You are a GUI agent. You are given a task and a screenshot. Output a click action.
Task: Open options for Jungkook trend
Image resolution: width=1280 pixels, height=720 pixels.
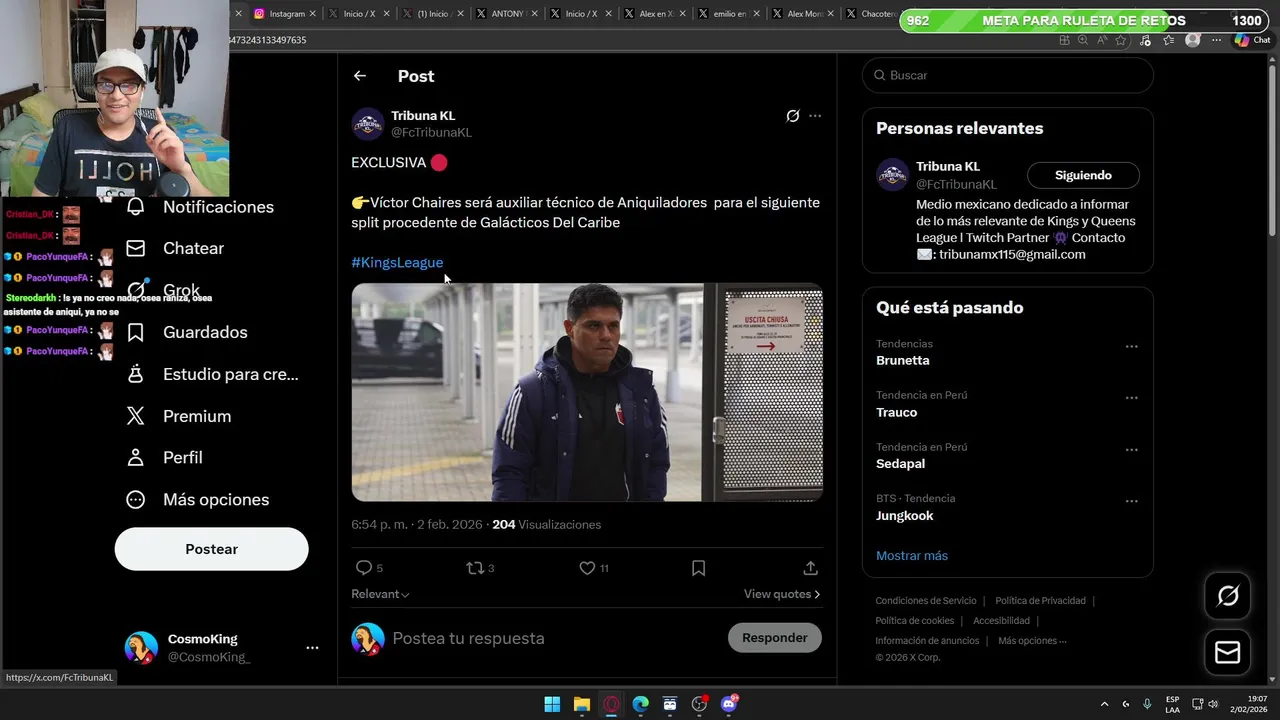coord(1131,501)
